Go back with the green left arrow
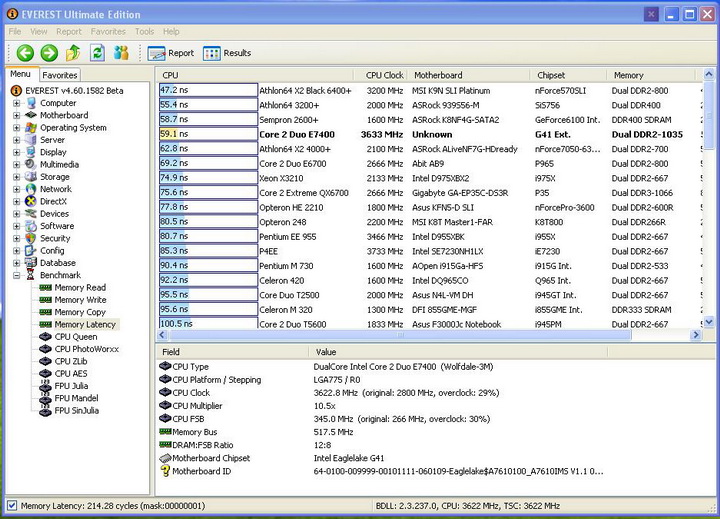 pyautogui.click(x=25, y=53)
